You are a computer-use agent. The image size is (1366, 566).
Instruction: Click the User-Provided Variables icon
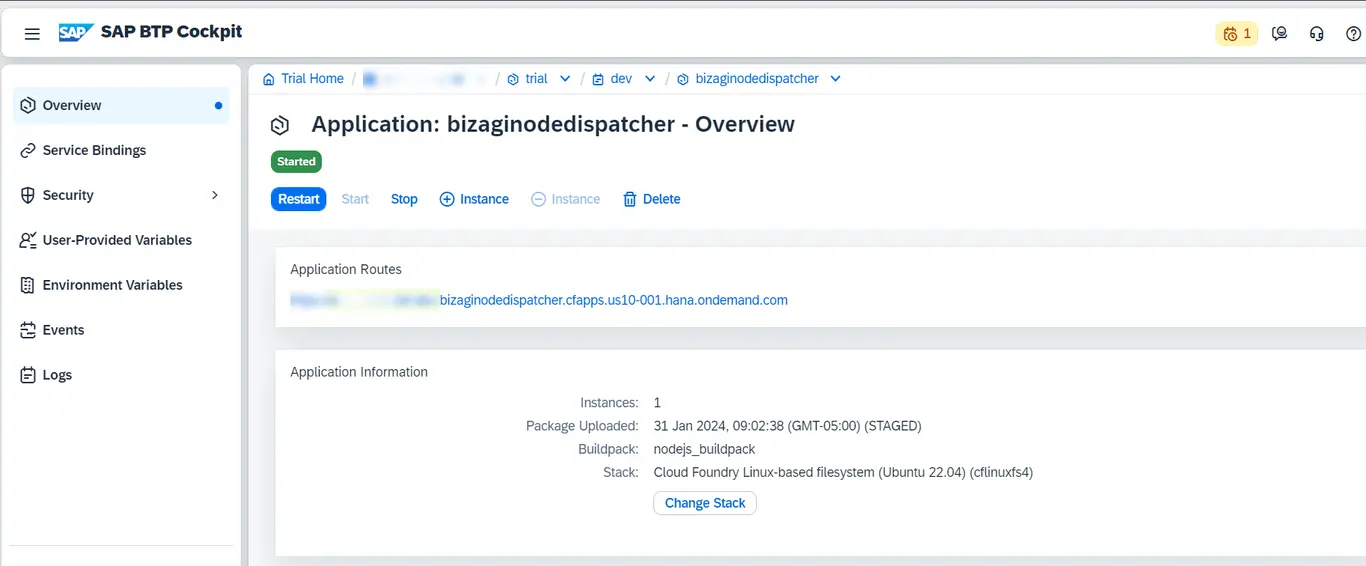pyautogui.click(x=28, y=240)
